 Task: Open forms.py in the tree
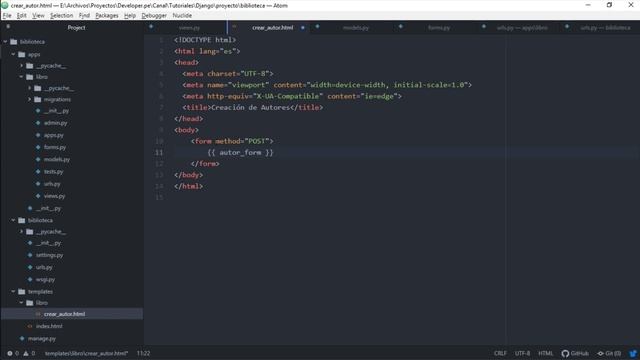click(55, 147)
